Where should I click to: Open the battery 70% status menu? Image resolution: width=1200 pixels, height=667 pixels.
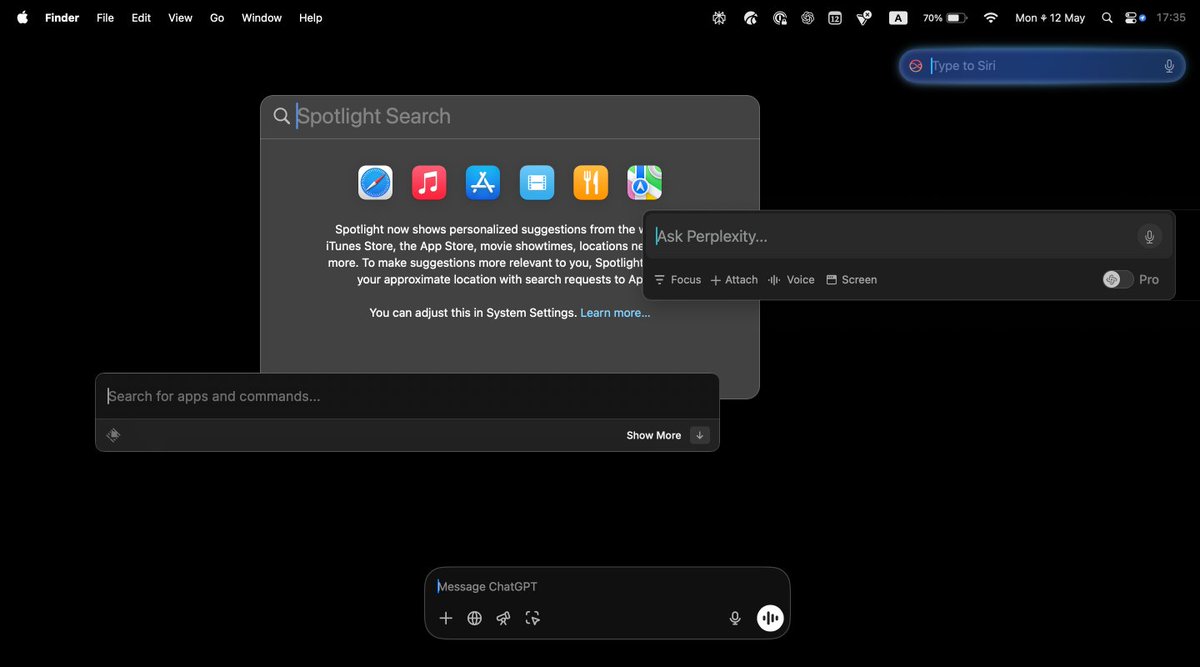pos(945,18)
